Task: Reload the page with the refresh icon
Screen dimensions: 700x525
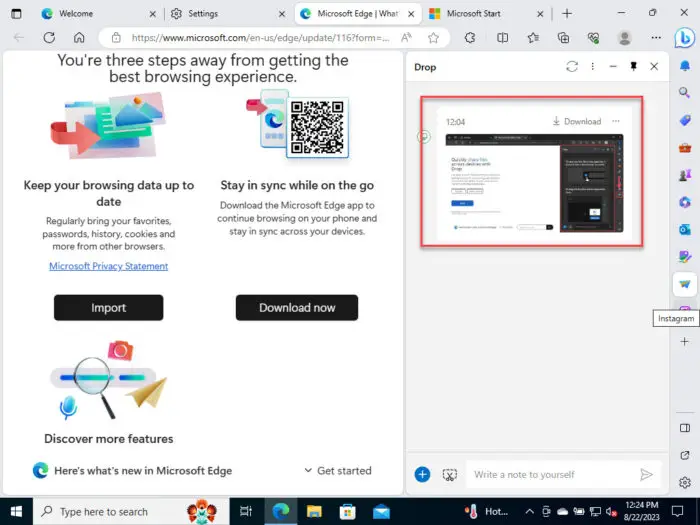Action: click(x=49, y=38)
